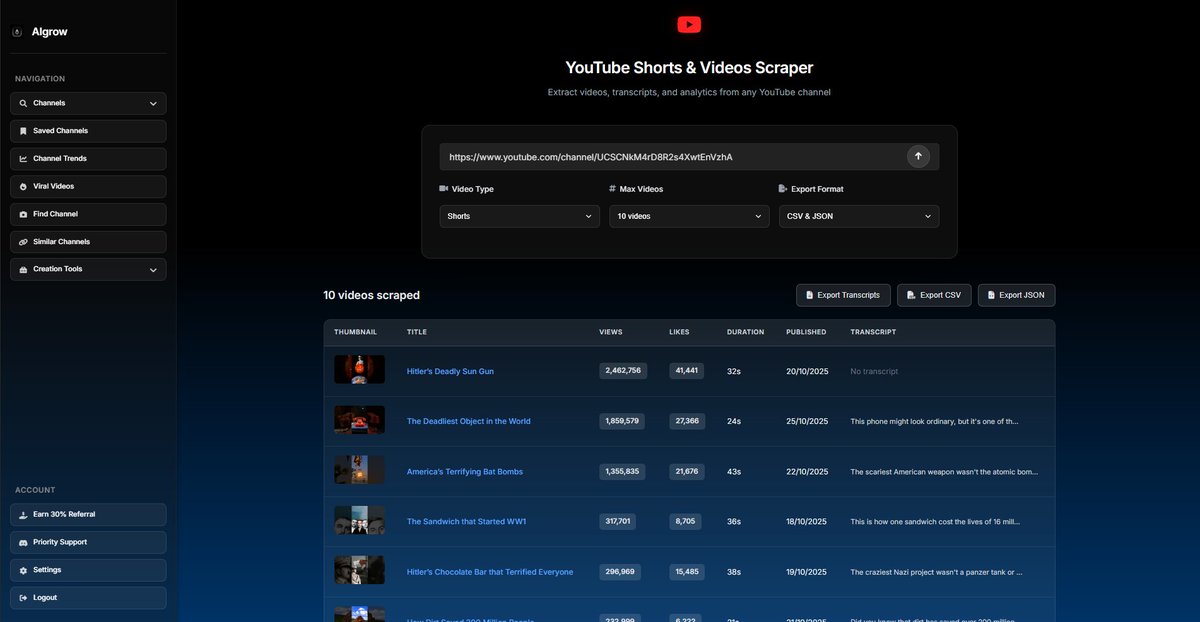Click the thumbnail of America's Terrifying Bat Bombs
Screen dimensions: 1200x622
click(359, 470)
